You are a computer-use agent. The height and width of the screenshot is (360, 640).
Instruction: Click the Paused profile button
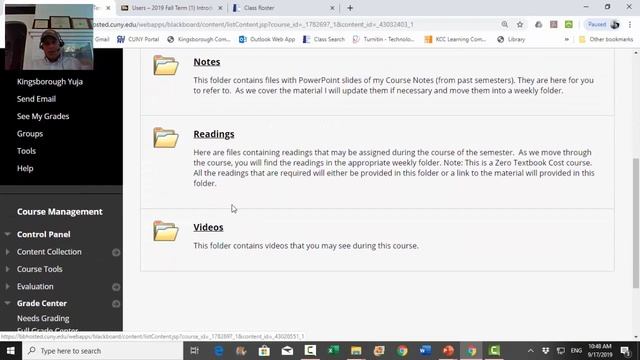[603, 24]
